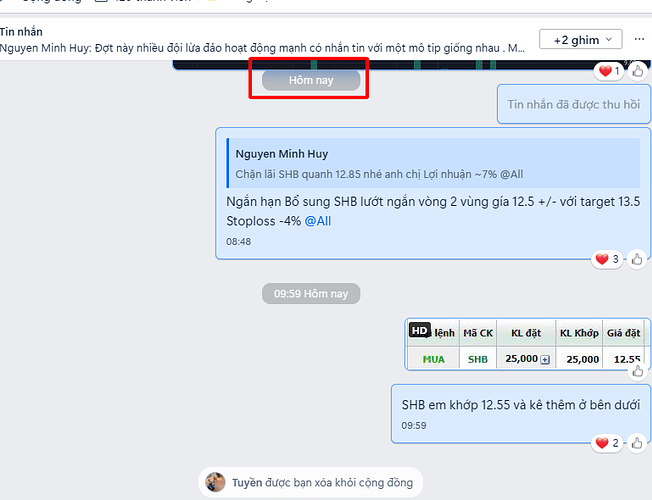Image resolution: width=652 pixels, height=500 pixels.
Task: Click the name Tuyền in system notice
Action: [247, 483]
